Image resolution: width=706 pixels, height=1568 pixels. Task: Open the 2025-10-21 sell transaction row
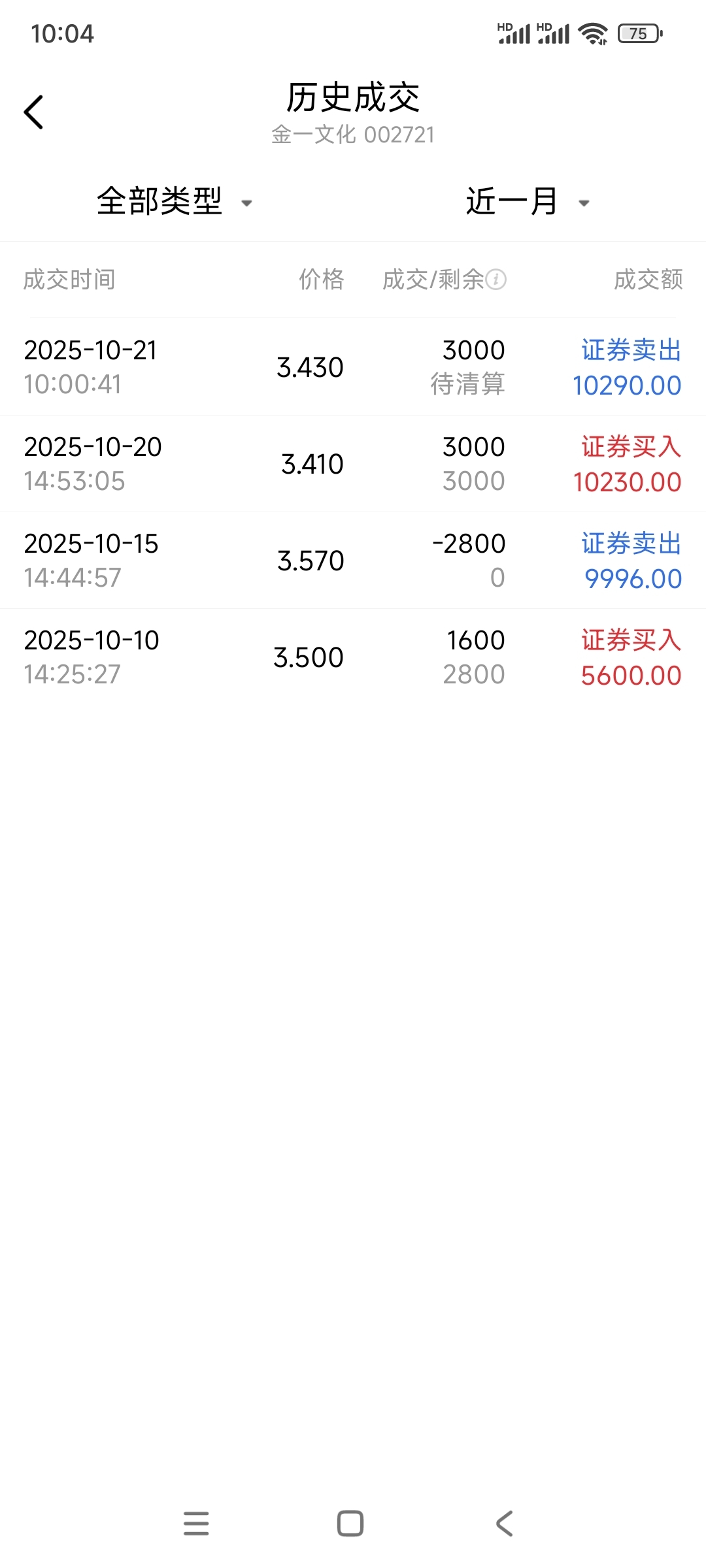pyautogui.click(x=353, y=367)
